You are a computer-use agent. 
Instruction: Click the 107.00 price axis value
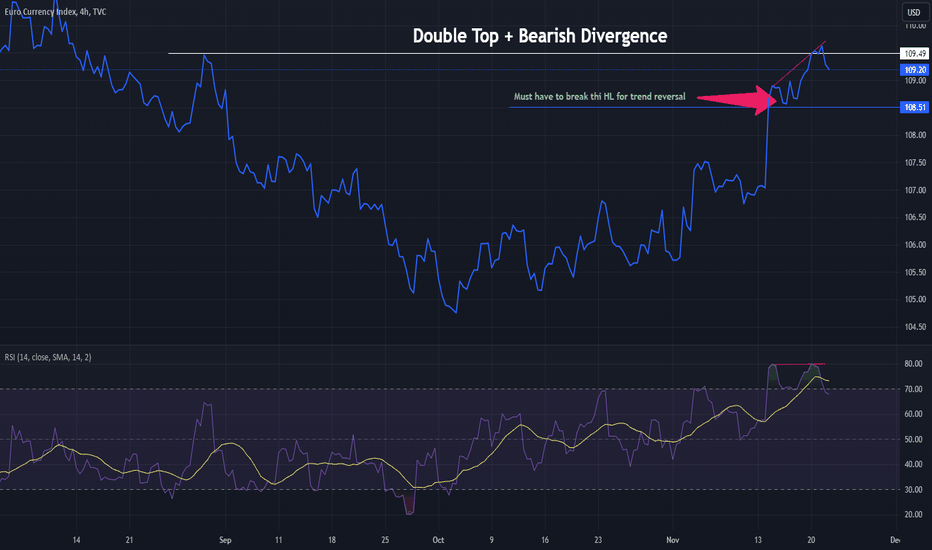tap(915, 190)
